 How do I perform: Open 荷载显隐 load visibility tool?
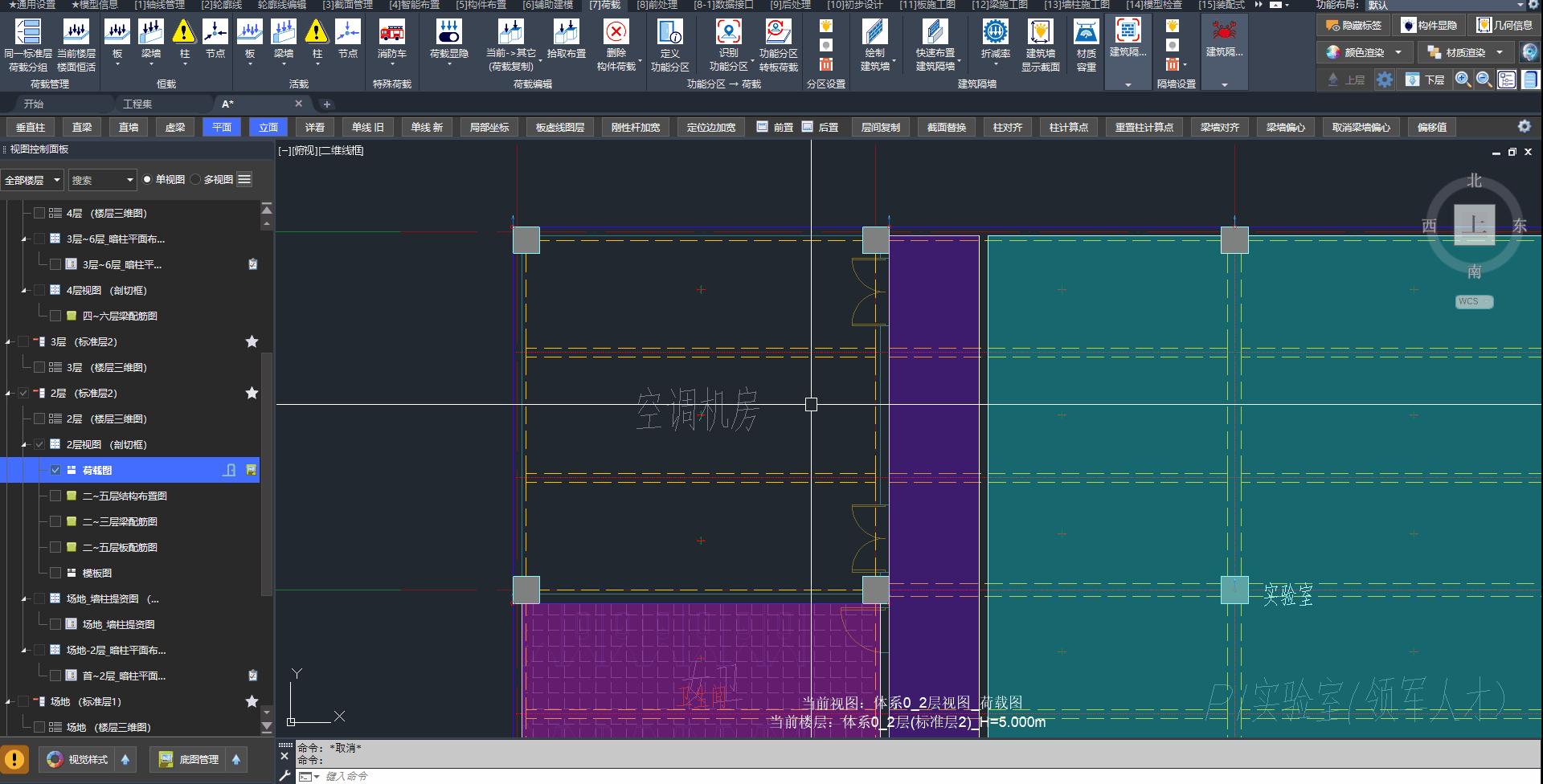click(448, 33)
